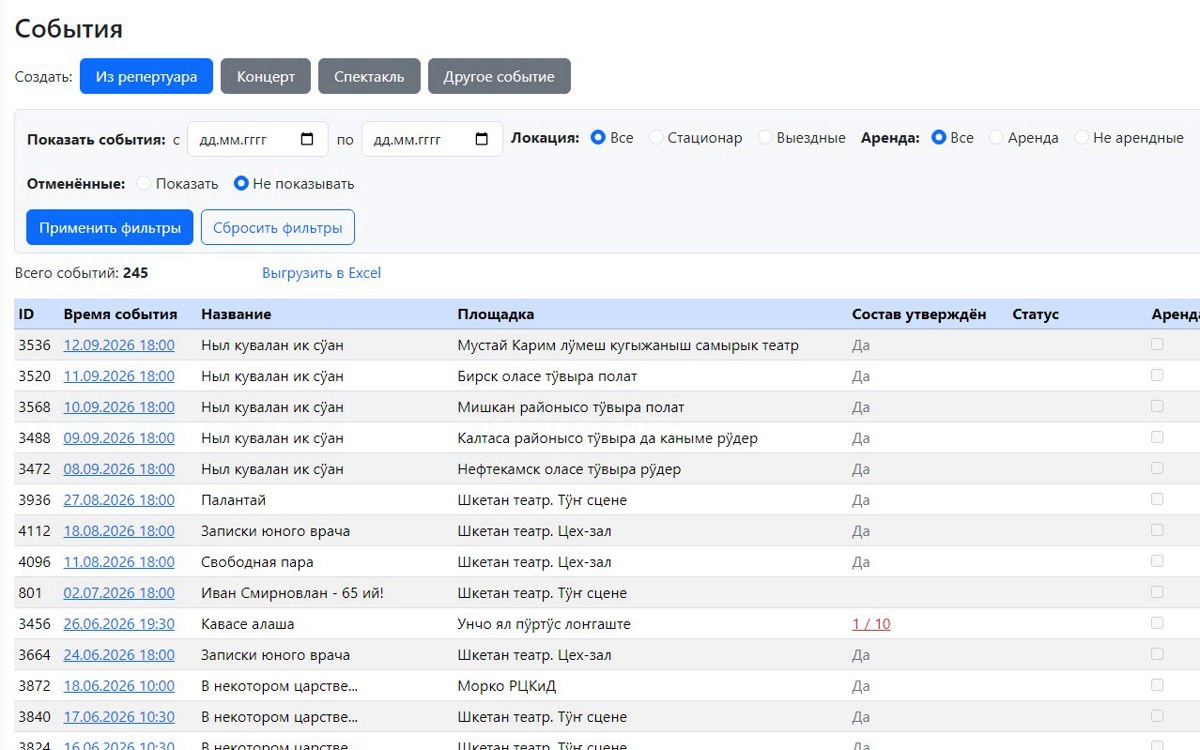Open event dated 12.09.2026 18:00
This screenshot has width=1200, height=750.
click(119, 345)
